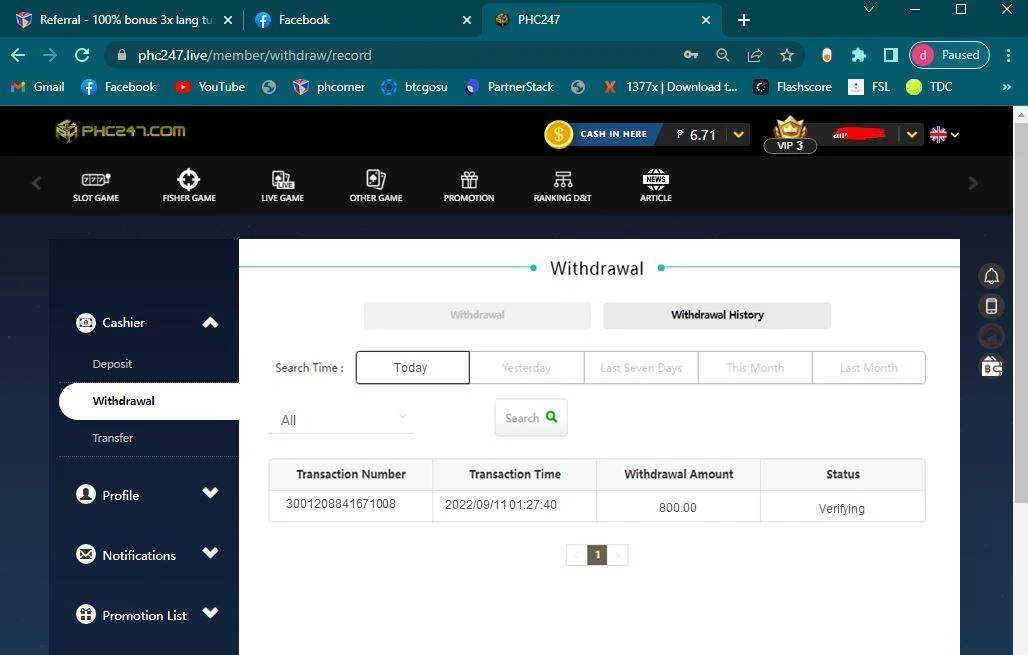
Task: Click the zoom magnifier icon in address bar
Action: coord(722,55)
